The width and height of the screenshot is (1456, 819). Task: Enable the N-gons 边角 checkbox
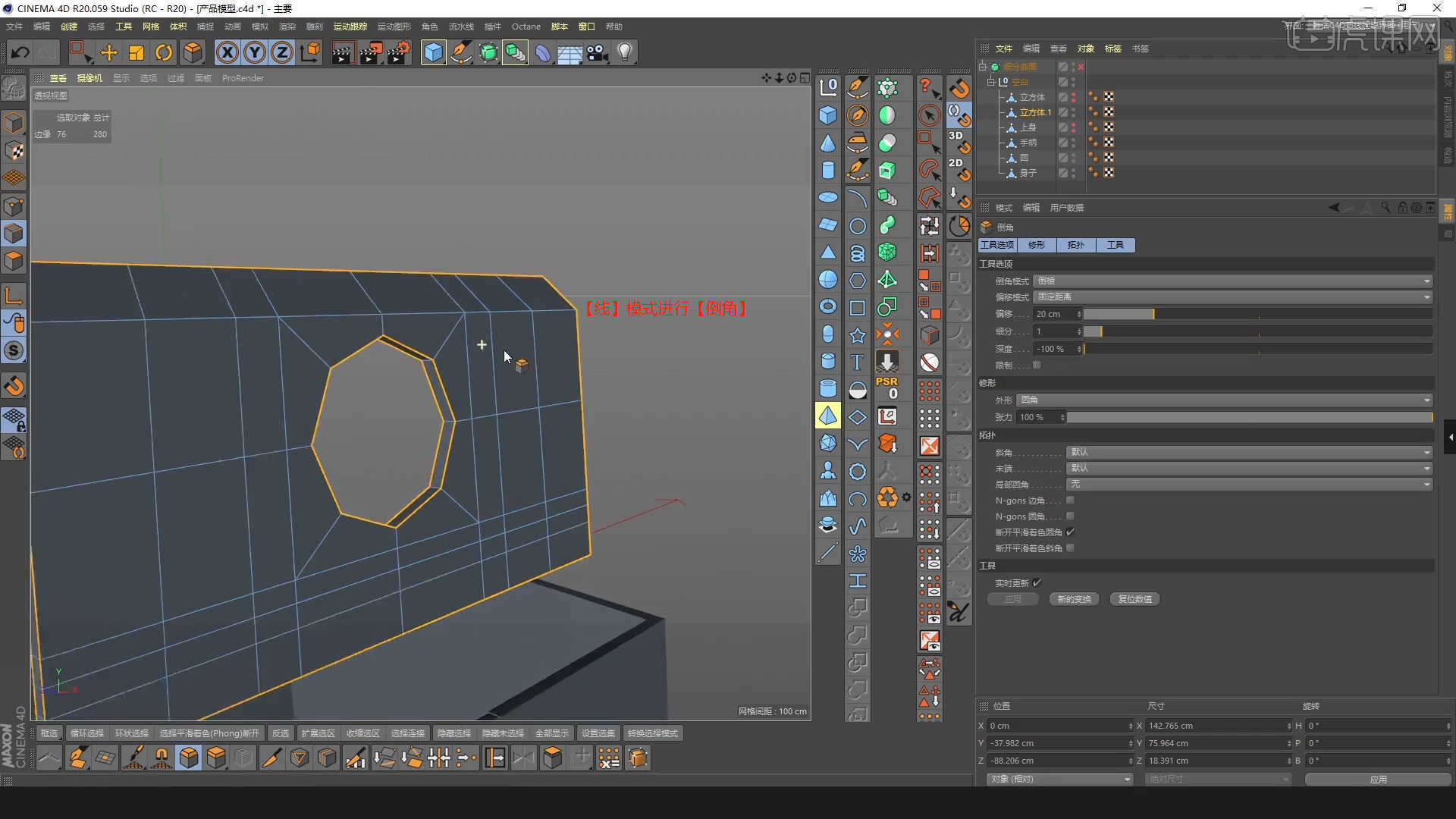tap(1071, 500)
